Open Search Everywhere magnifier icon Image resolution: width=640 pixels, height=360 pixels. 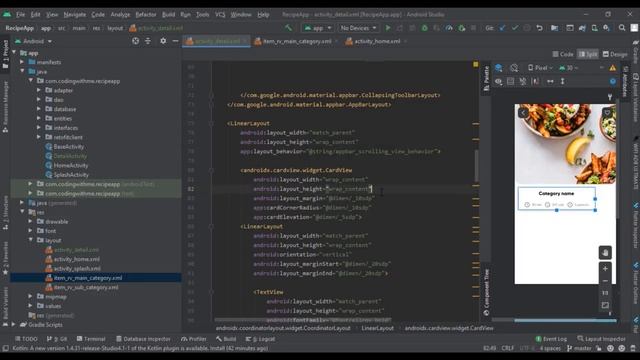click(622, 28)
